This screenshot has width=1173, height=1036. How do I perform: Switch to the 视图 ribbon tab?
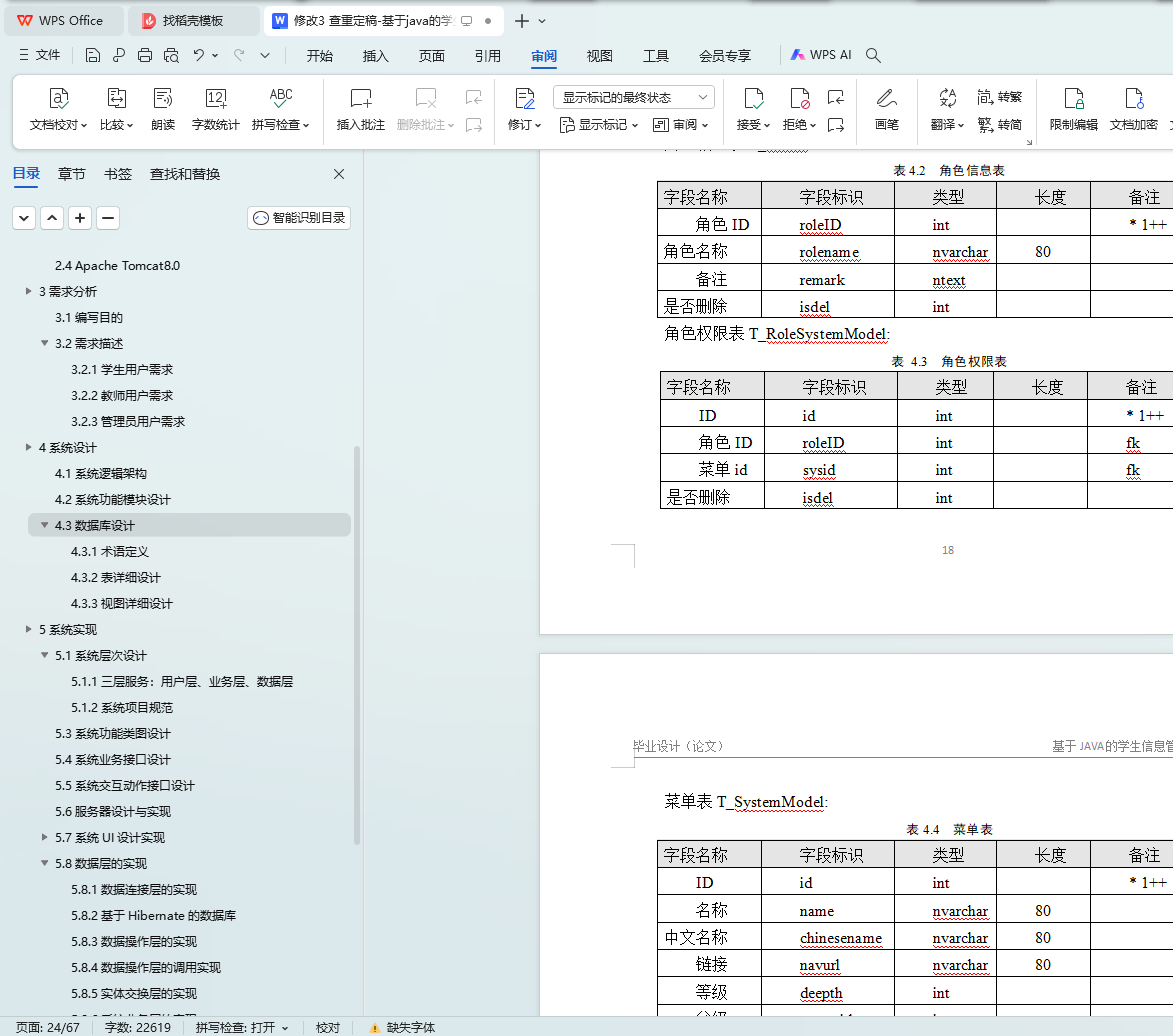point(600,56)
